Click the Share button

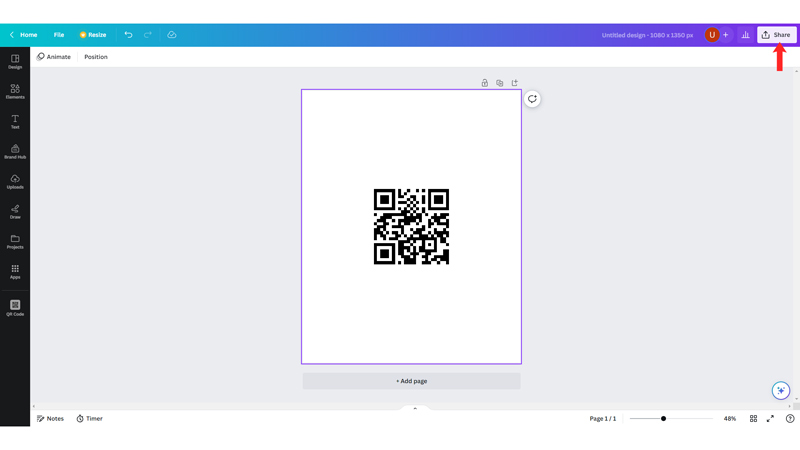777,35
